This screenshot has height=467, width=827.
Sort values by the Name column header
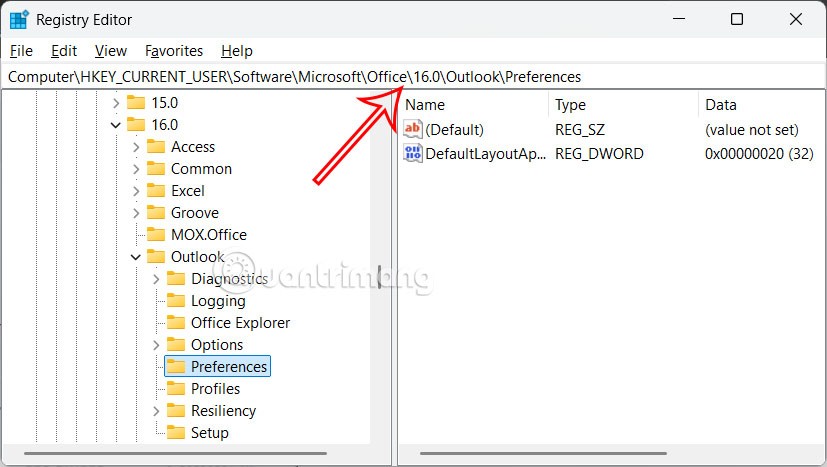[473, 104]
